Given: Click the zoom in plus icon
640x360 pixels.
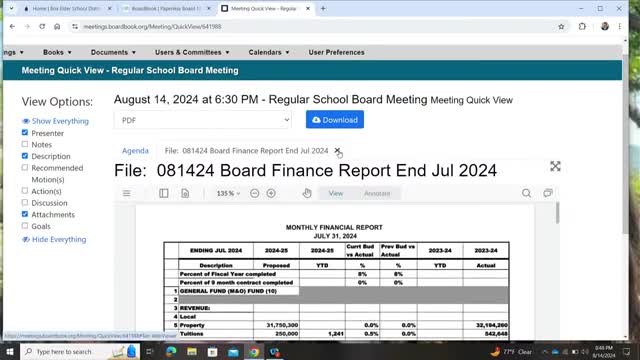Looking at the screenshot, I should 271,193.
